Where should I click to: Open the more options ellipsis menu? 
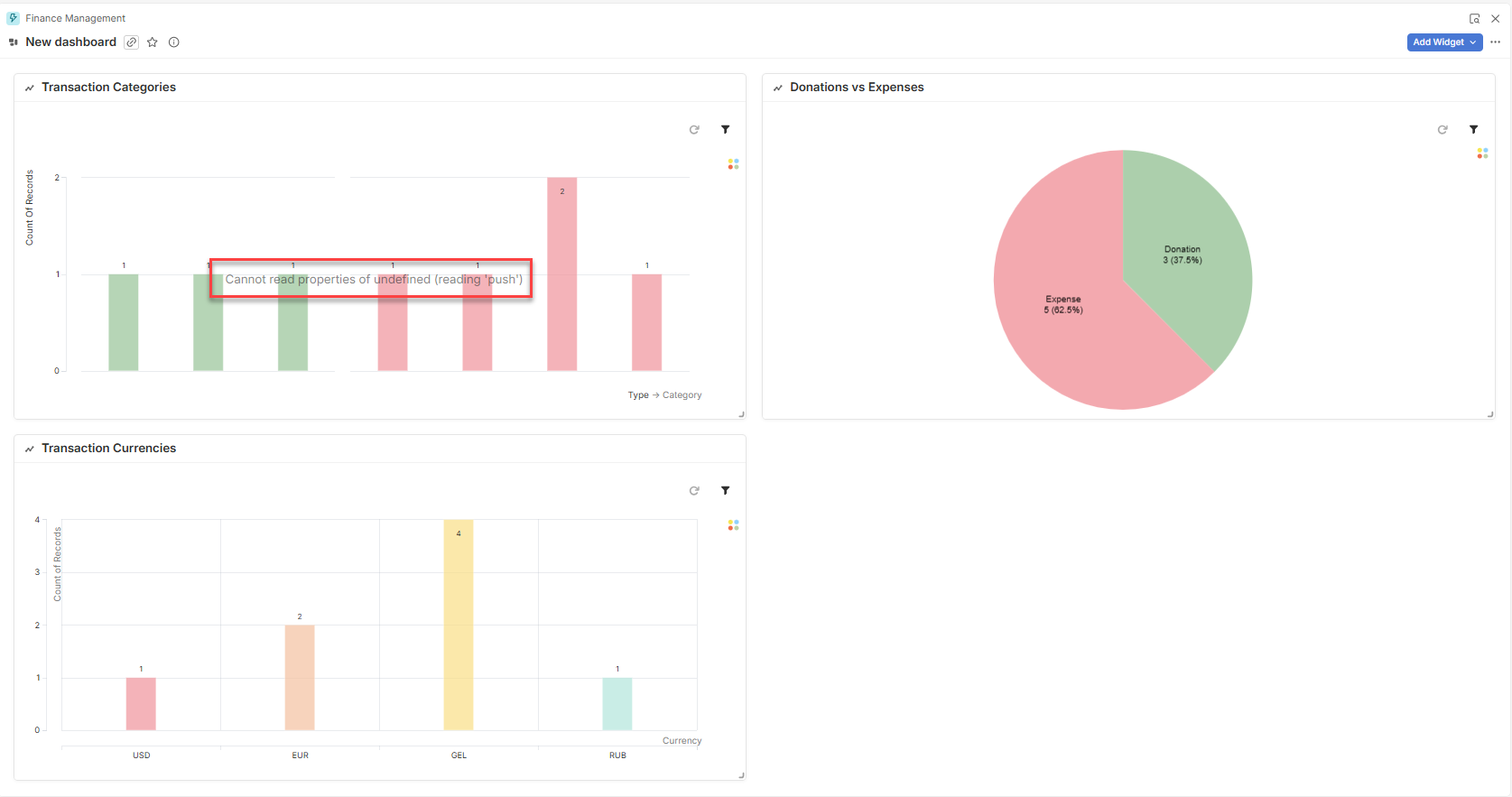click(x=1496, y=42)
